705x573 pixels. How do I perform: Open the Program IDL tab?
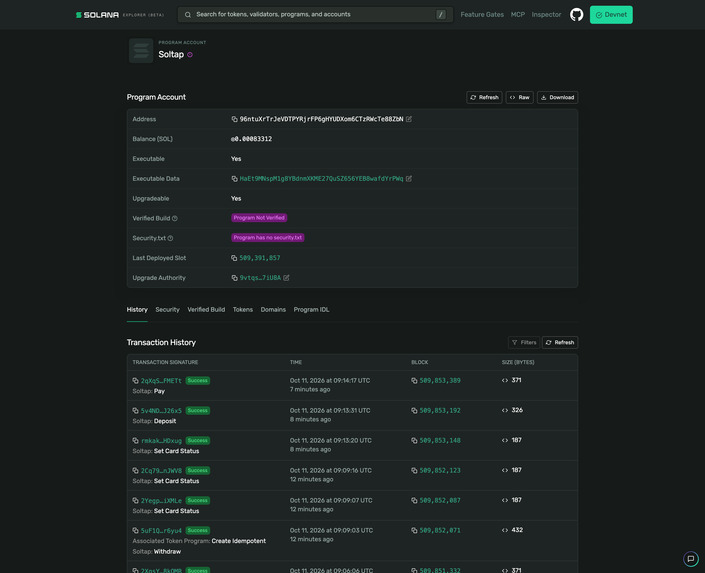point(311,310)
